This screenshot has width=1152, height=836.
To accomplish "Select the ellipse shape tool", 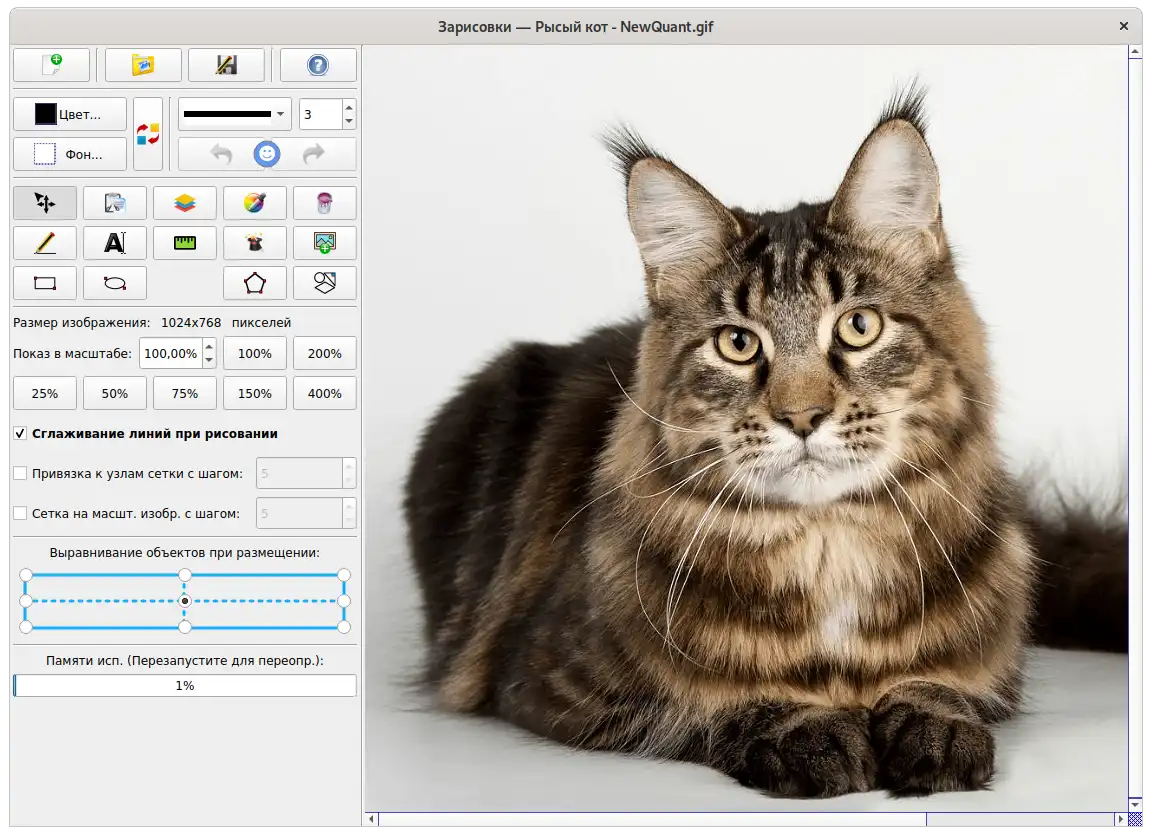I will (115, 283).
